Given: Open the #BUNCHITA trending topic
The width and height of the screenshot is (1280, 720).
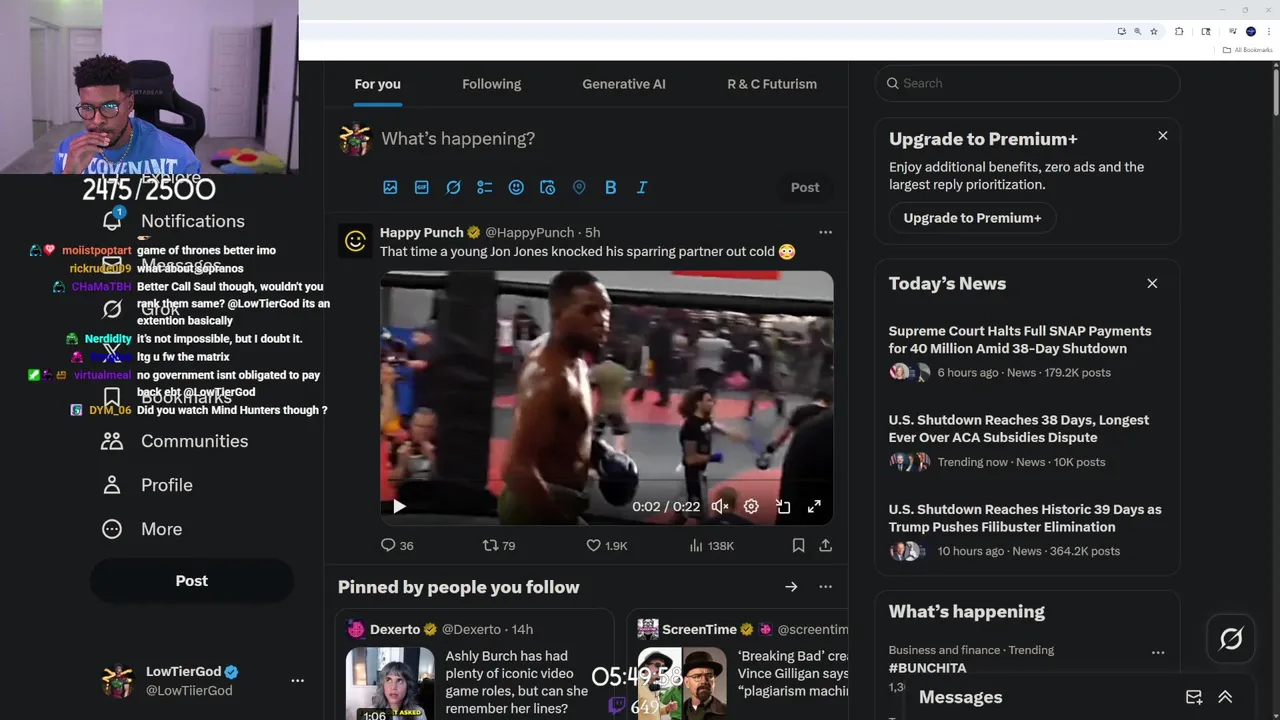Looking at the screenshot, I should tap(927, 668).
